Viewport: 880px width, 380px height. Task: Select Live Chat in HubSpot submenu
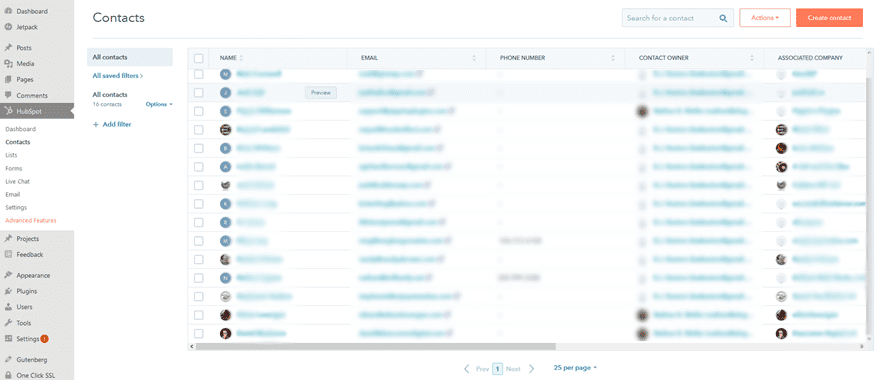(17, 181)
